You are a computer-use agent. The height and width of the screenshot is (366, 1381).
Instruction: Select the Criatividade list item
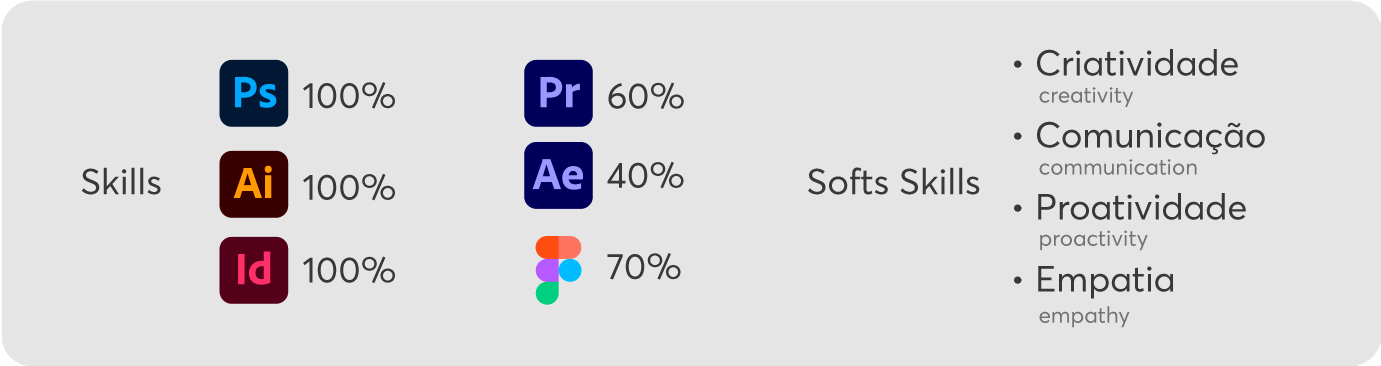click(1137, 64)
